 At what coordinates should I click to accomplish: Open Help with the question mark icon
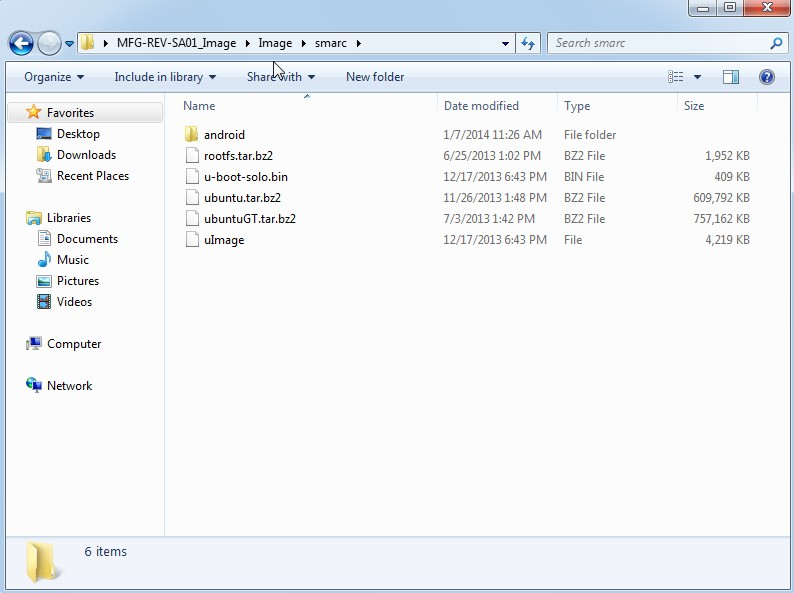[767, 77]
